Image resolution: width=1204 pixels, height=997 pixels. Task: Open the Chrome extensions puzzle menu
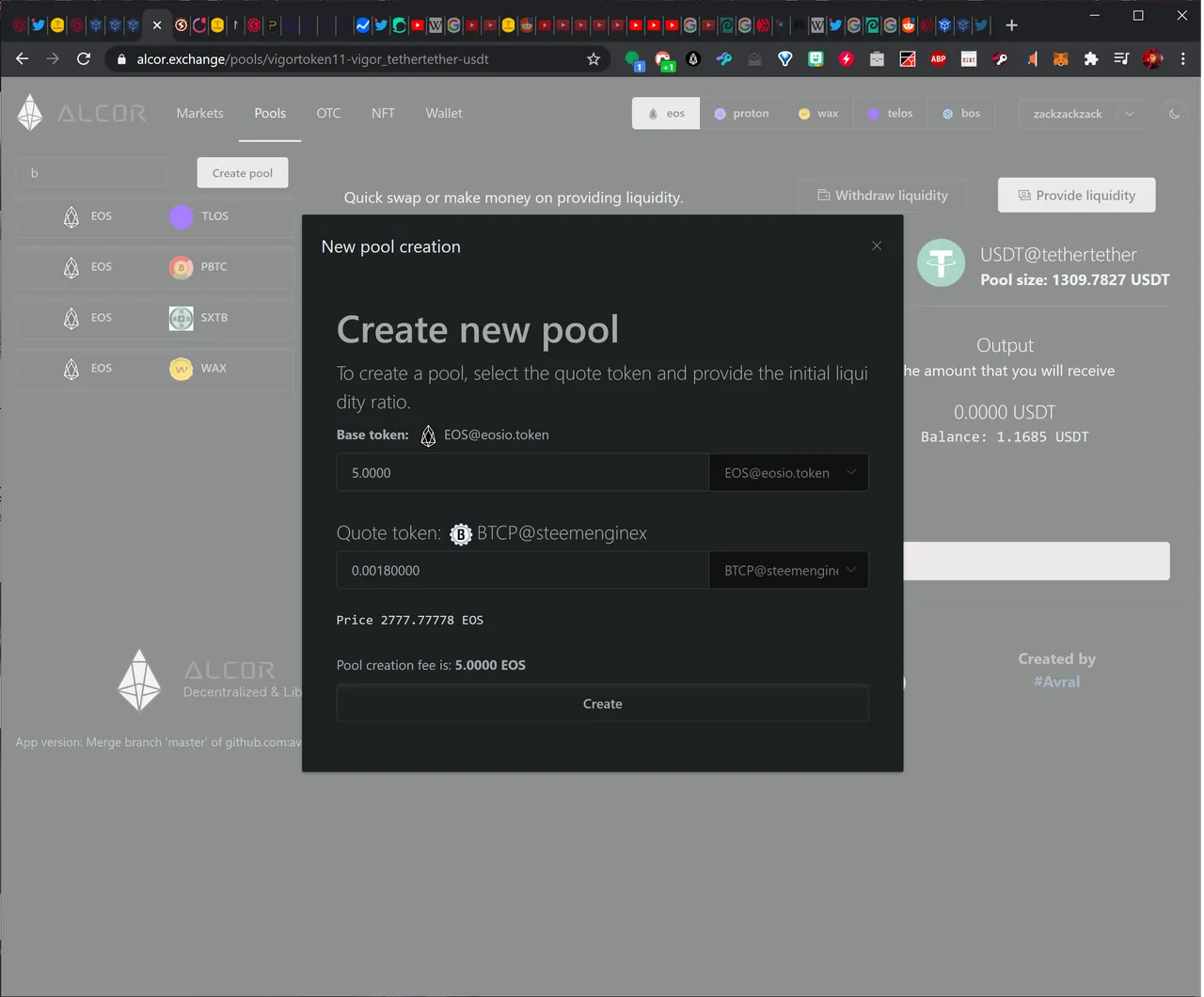tap(1090, 59)
